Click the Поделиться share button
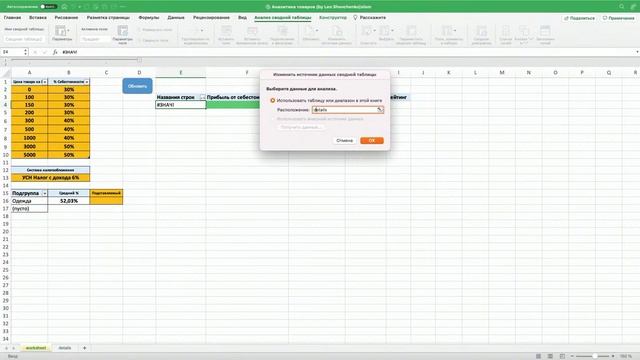This screenshot has height=360, width=640. [579, 18]
